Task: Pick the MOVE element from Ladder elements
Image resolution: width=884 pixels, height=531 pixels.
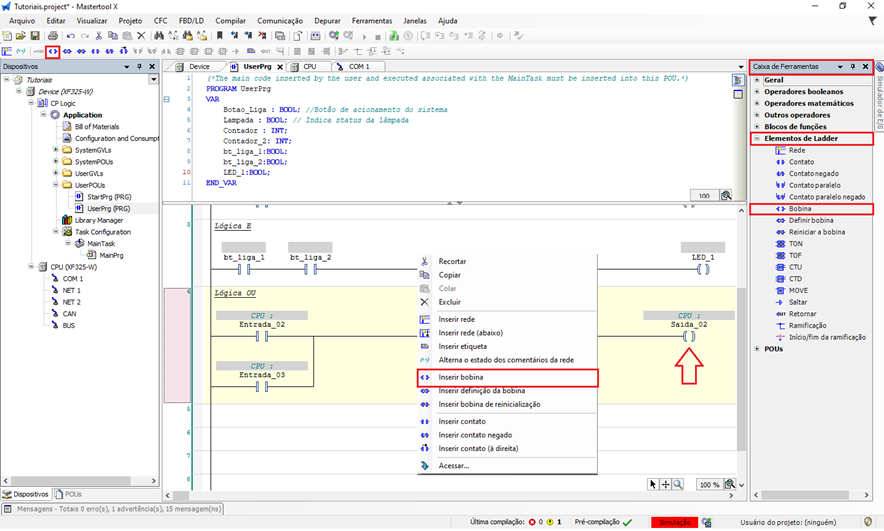Action: [x=798, y=290]
